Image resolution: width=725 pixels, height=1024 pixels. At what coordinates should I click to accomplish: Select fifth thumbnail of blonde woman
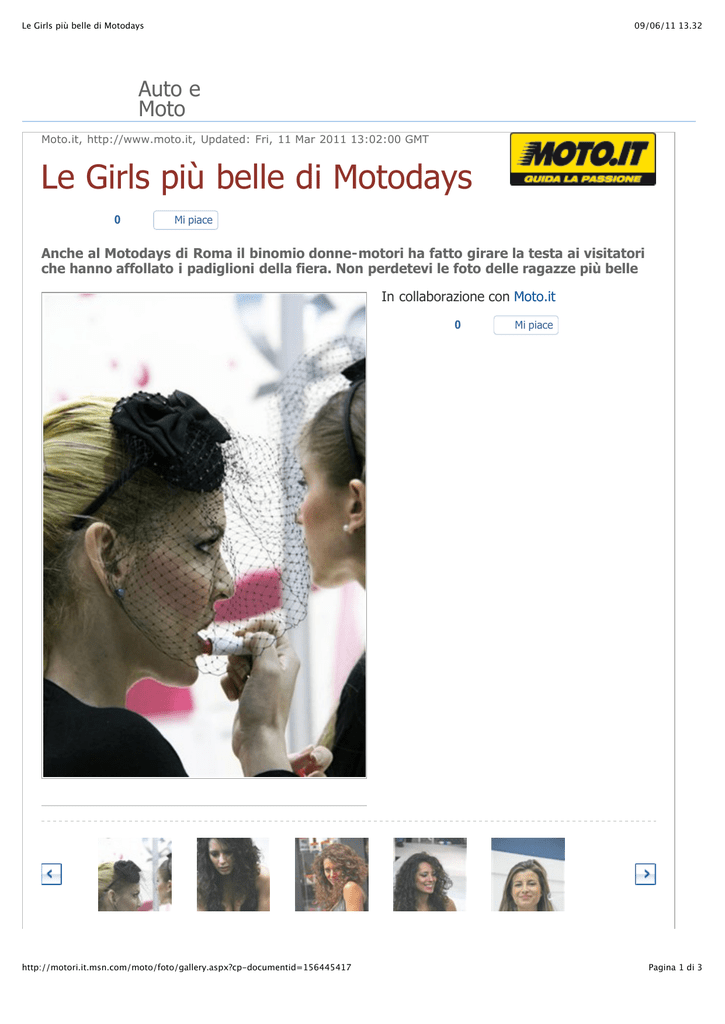click(x=528, y=874)
